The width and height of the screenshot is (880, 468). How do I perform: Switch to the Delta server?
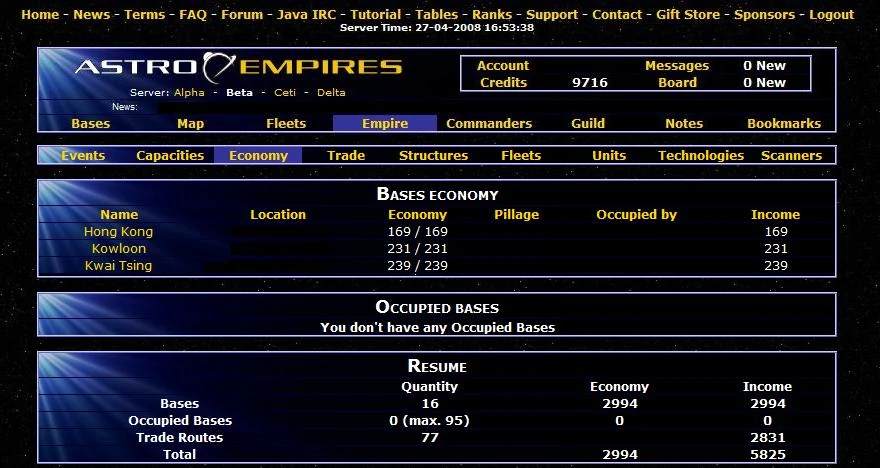pyautogui.click(x=331, y=93)
